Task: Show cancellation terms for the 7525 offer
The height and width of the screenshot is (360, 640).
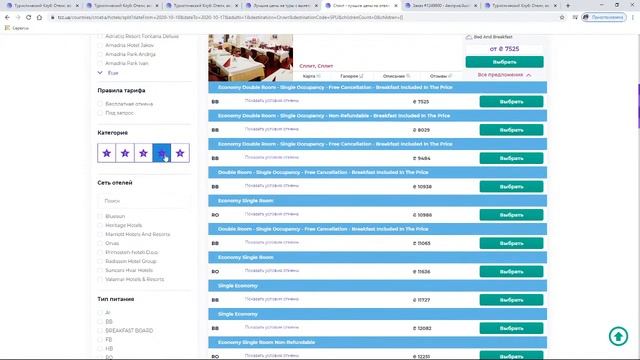Action: [x=271, y=100]
